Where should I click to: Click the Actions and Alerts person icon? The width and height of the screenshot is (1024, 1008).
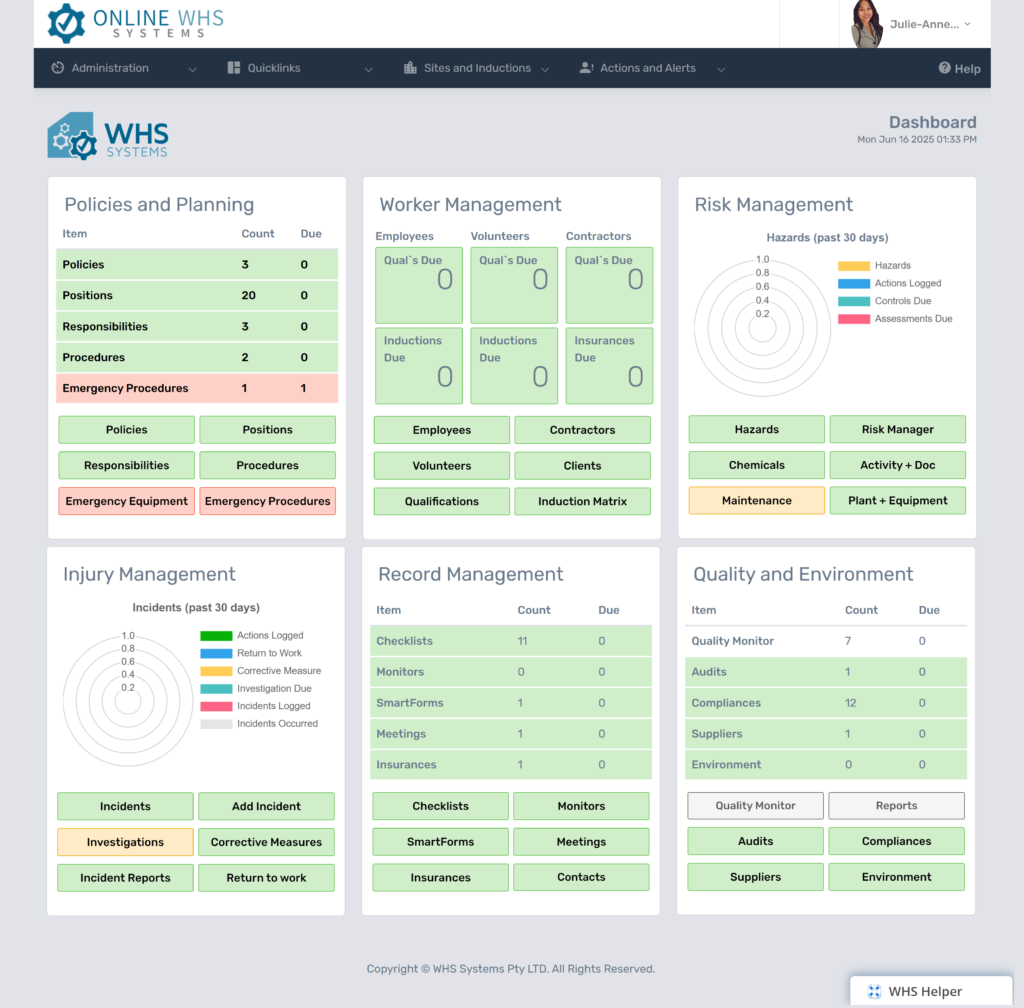pos(586,68)
